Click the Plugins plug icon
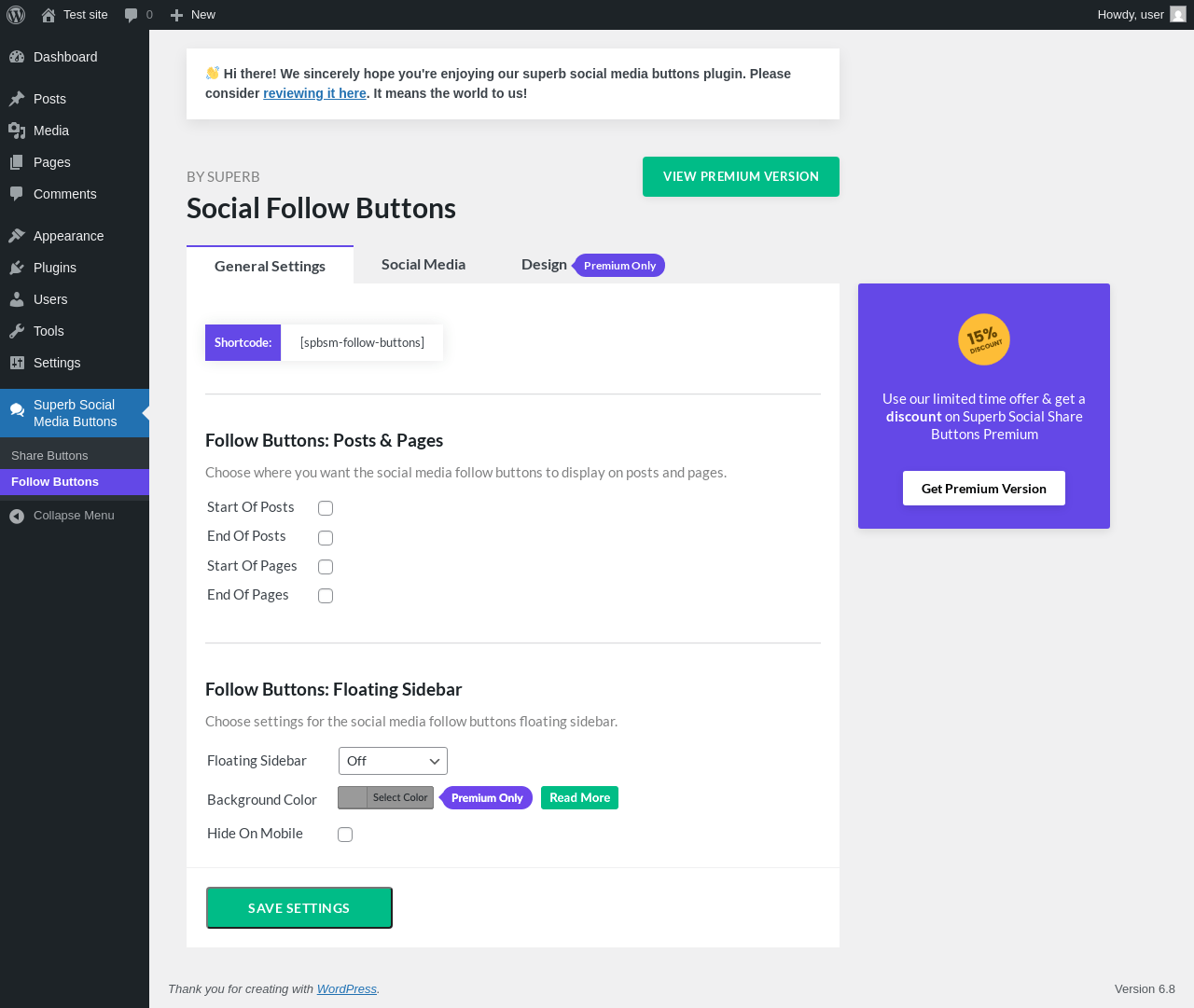Image resolution: width=1194 pixels, height=1008 pixels. click(17, 268)
